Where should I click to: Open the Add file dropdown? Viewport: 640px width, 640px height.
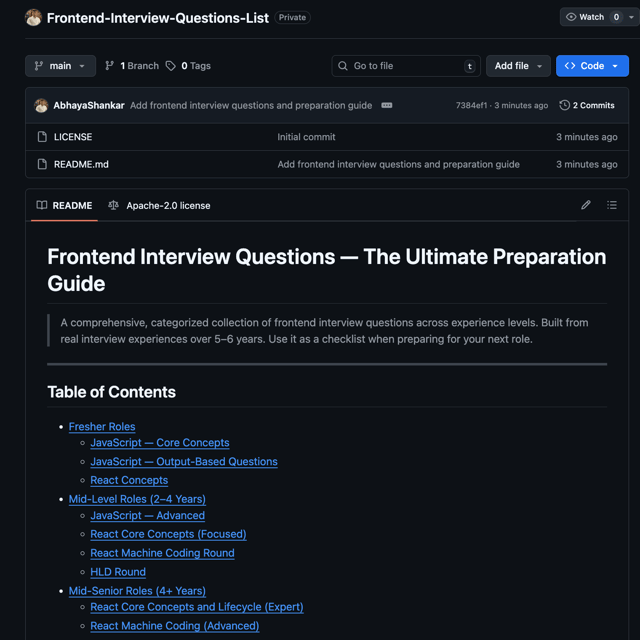(x=518, y=66)
